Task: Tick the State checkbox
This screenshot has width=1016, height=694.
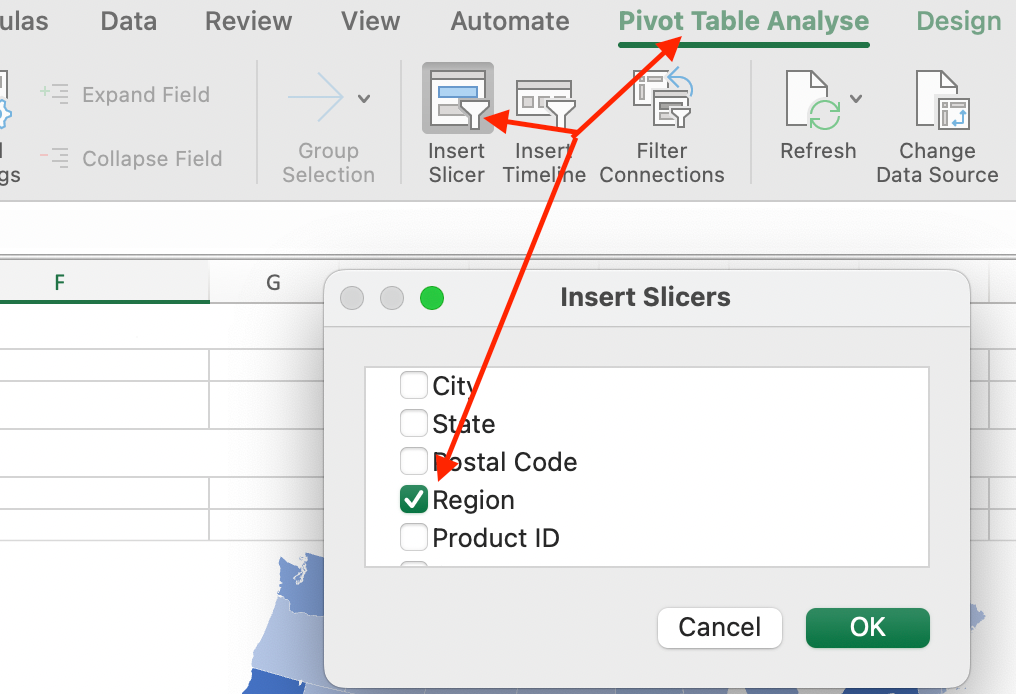Action: [413, 424]
